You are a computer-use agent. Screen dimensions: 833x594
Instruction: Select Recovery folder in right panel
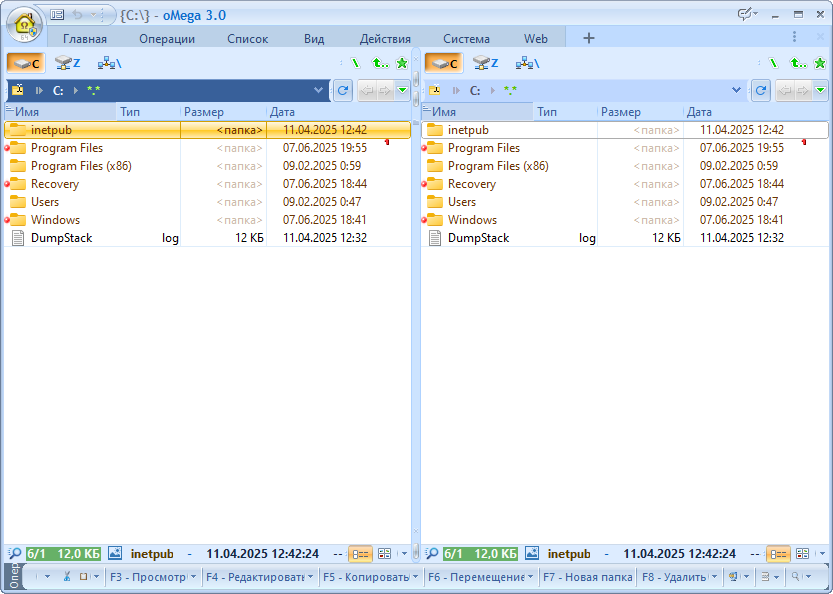[x=625, y=184]
